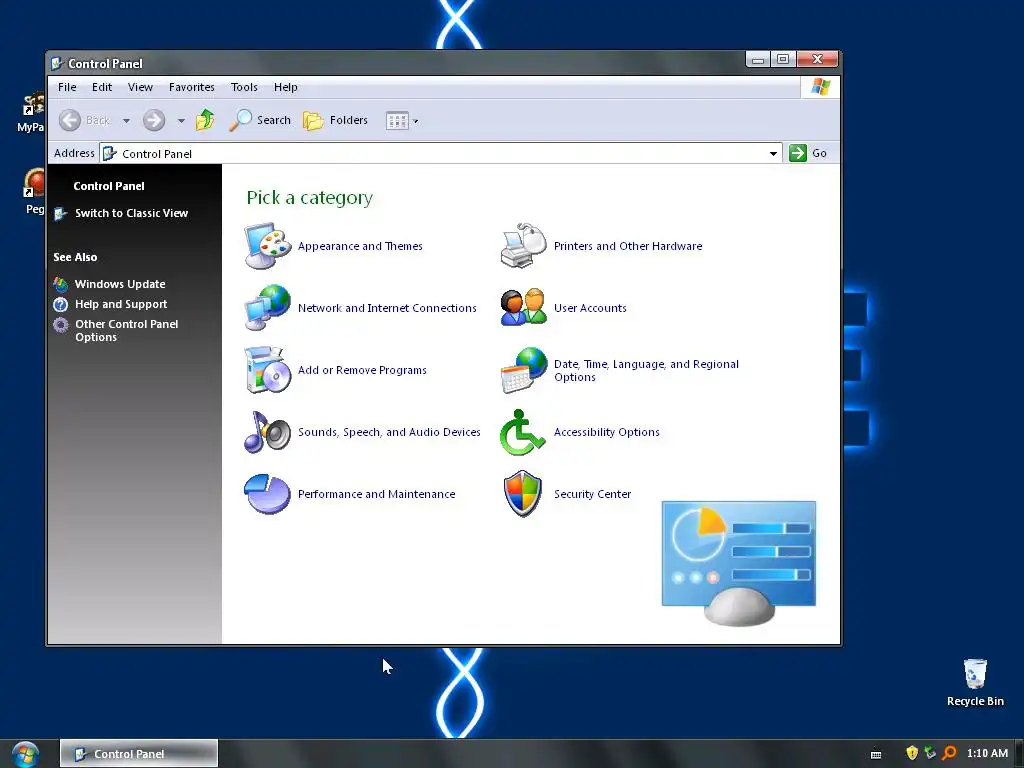
Task: Expand the Views dropdown arrow
Action: point(416,121)
